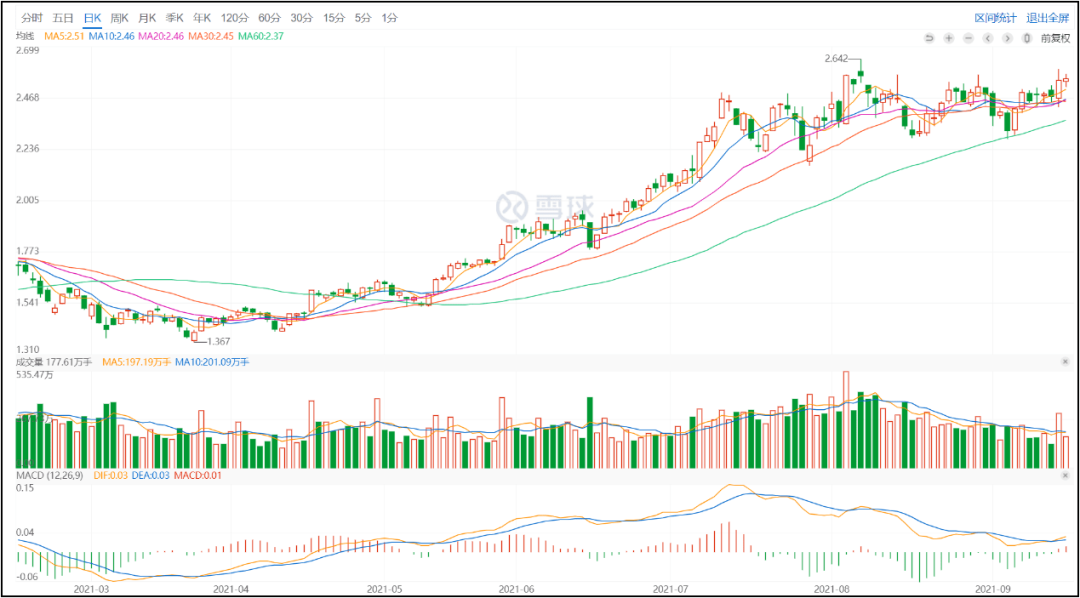Click the volume MA10:201.09万手 label

(x=213, y=362)
